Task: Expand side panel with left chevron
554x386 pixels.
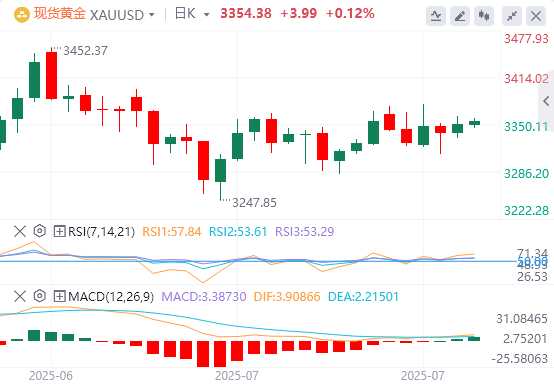Action: (546, 101)
